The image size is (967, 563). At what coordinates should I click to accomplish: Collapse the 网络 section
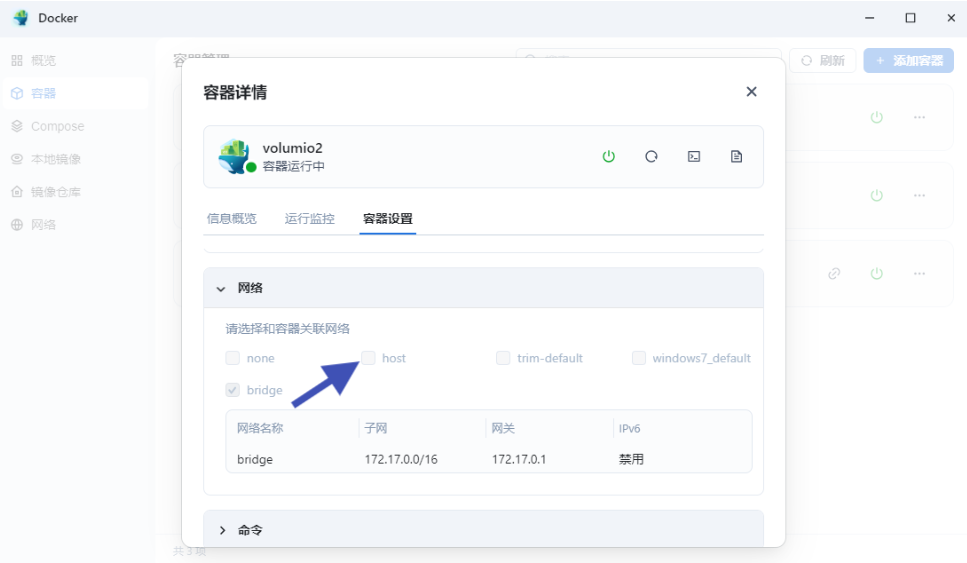222,288
